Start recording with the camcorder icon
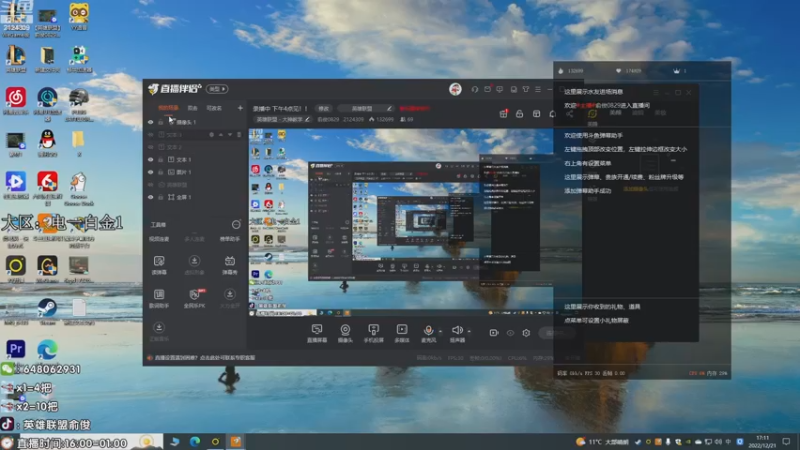 (x=493, y=333)
